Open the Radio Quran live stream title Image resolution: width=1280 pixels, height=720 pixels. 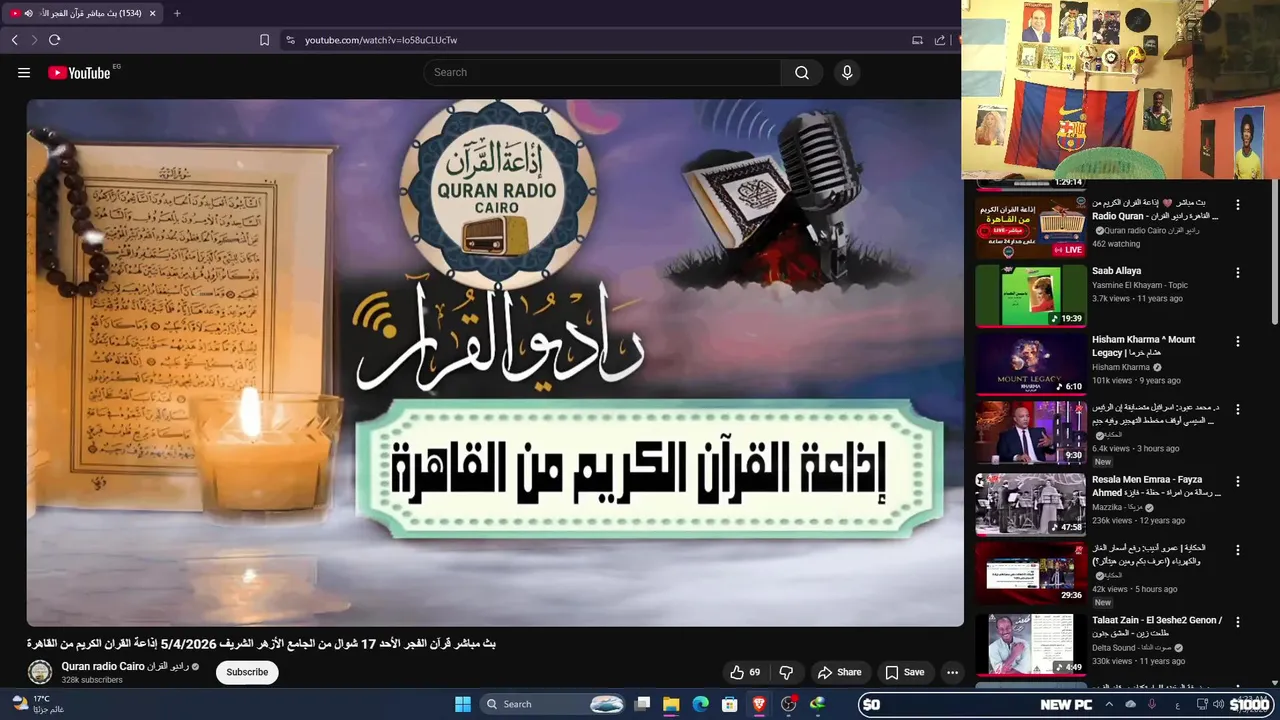pos(1156,209)
